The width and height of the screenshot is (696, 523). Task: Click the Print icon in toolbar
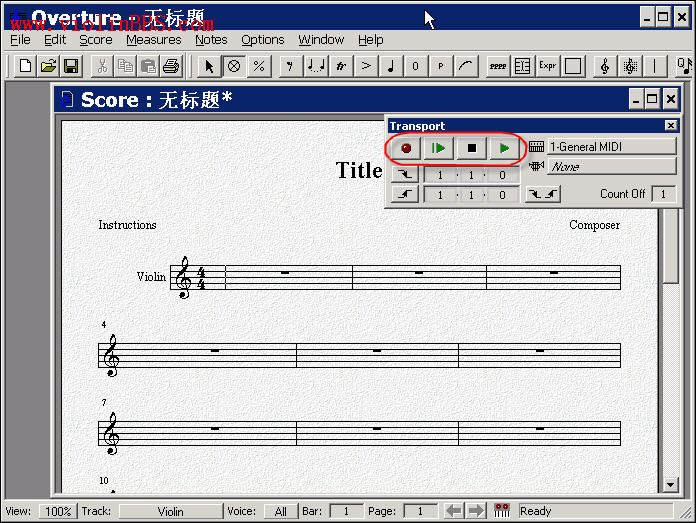coord(171,67)
